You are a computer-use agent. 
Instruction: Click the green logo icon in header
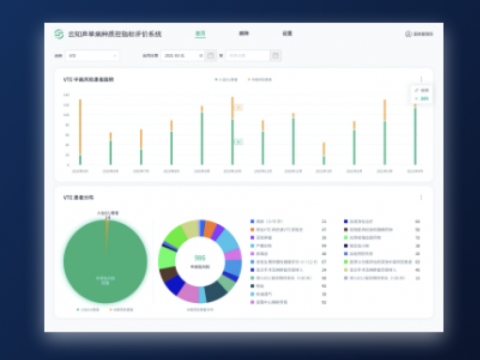coord(59,34)
